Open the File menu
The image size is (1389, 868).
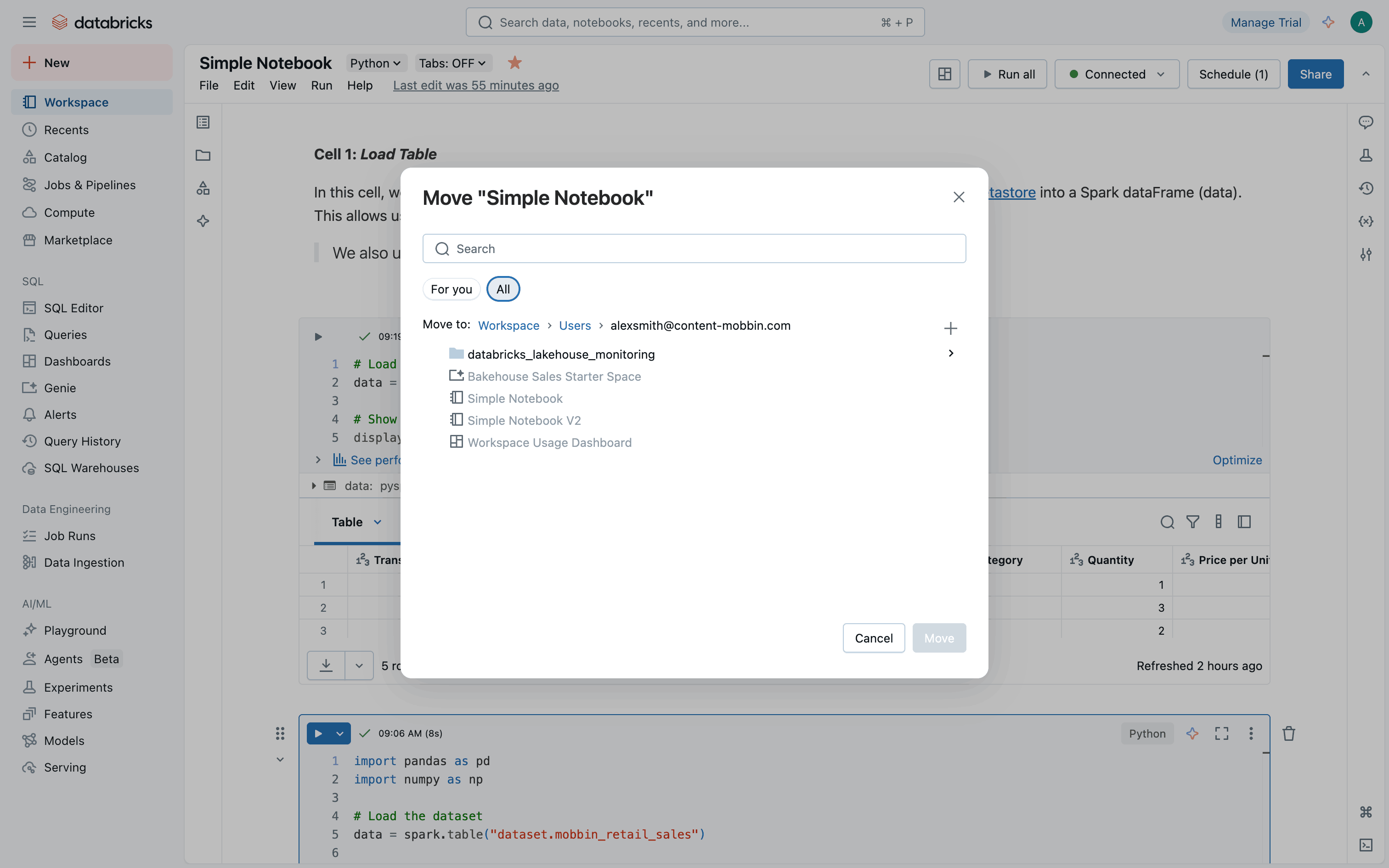point(209,85)
